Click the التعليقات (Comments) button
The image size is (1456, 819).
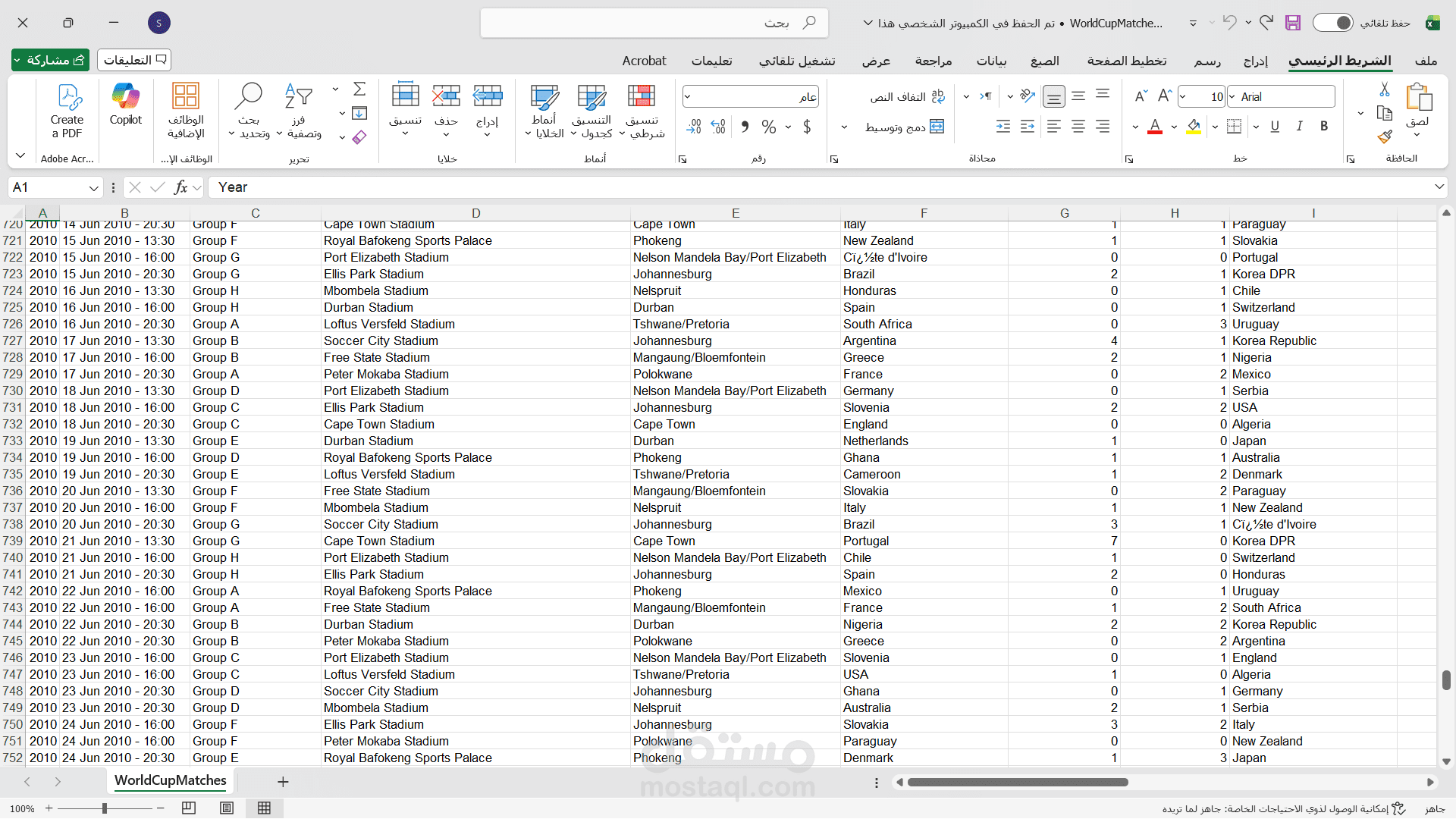[x=134, y=60]
